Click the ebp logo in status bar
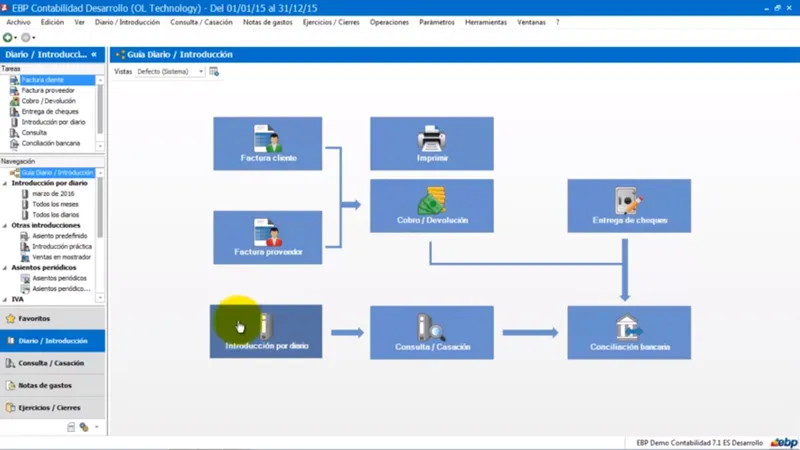Screen dimensions: 800x450 pyautogui.click(x=784, y=442)
